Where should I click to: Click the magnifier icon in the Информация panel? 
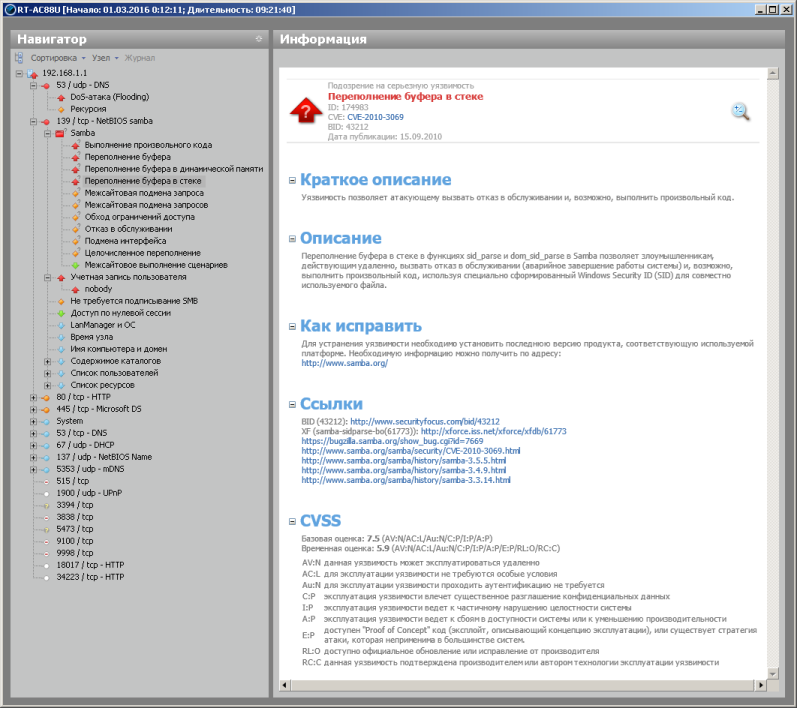pos(741,111)
